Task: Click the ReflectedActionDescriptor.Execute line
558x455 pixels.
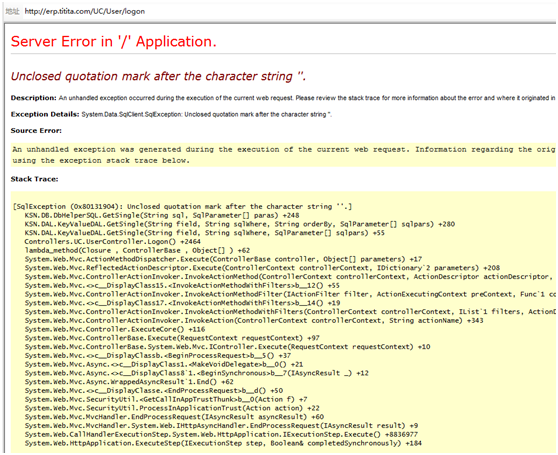Action: click(262, 268)
